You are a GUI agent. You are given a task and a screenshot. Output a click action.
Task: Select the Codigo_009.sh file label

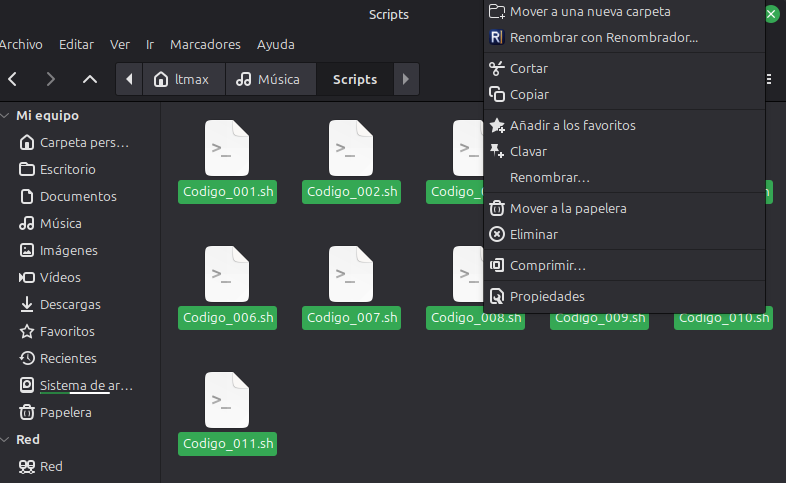600,321
